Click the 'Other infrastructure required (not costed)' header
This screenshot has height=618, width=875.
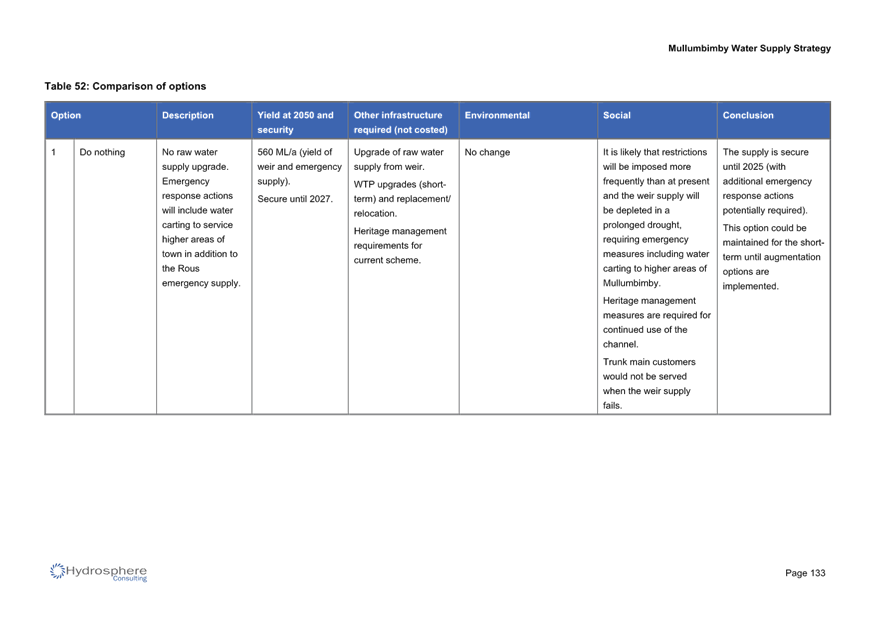(x=403, y=121)
